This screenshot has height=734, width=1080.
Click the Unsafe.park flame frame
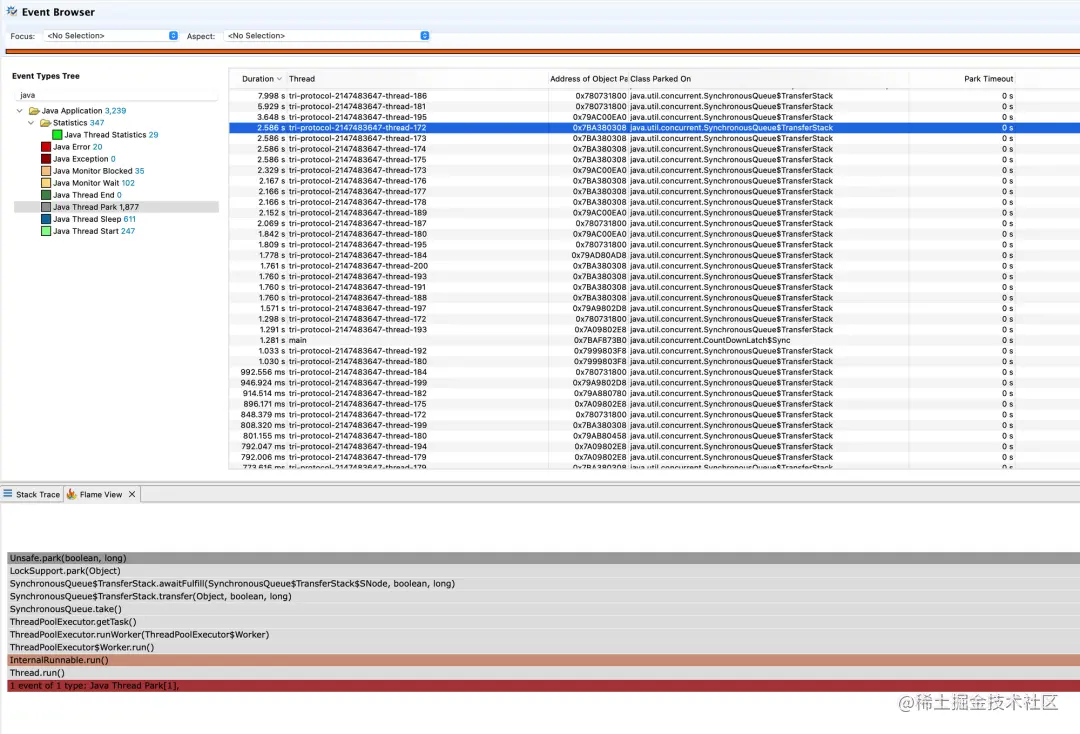(x=543, y=558)
